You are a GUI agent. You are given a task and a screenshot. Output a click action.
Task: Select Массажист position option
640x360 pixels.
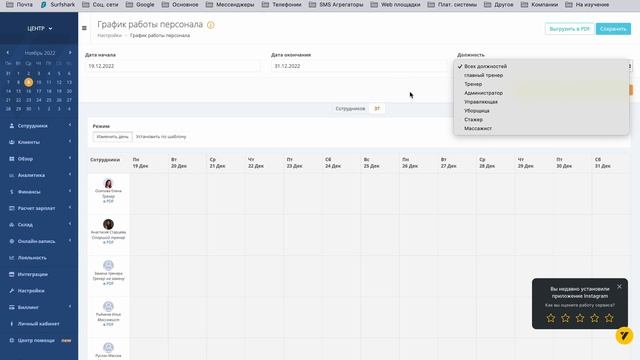[x=541, y=128]
